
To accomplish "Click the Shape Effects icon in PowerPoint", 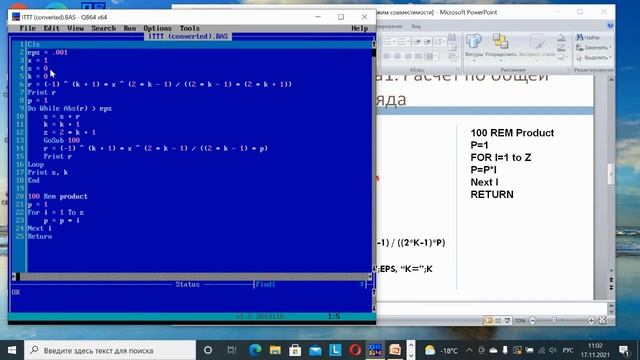I will coord(562,57).
